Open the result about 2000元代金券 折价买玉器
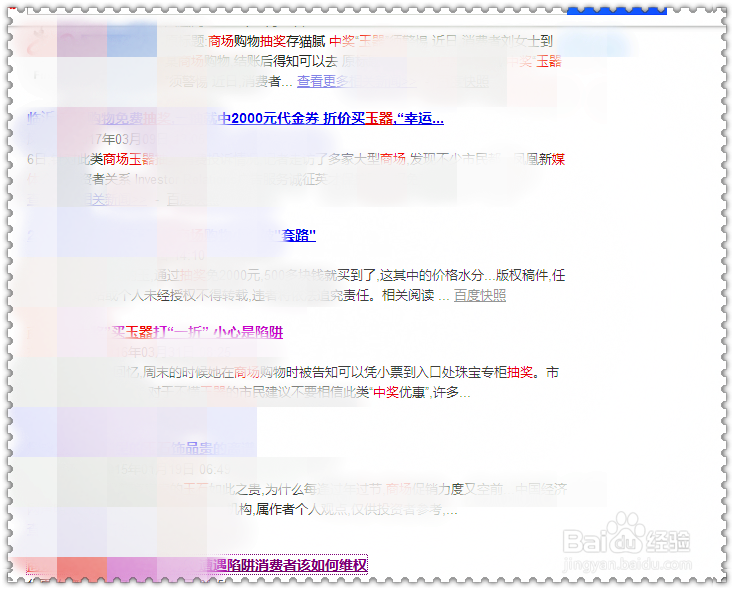The image size is (734, 590). 235,118
